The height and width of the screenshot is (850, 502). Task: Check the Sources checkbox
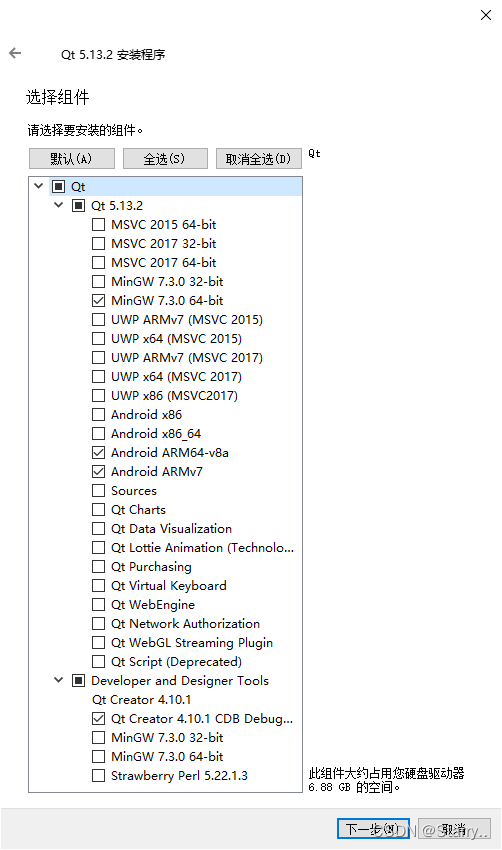98,491
